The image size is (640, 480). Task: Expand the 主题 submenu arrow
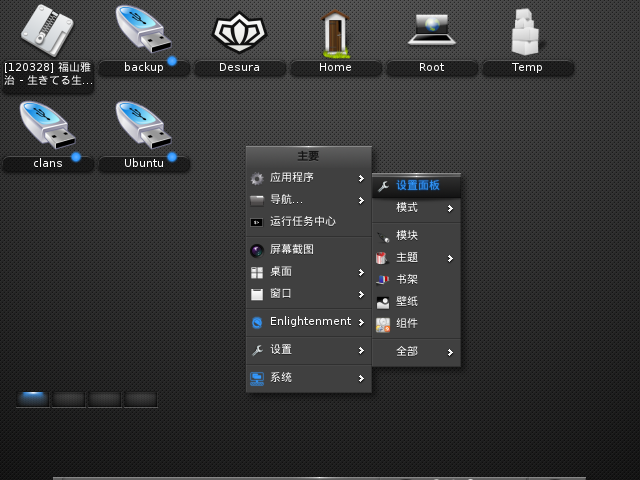coord(450,258)
